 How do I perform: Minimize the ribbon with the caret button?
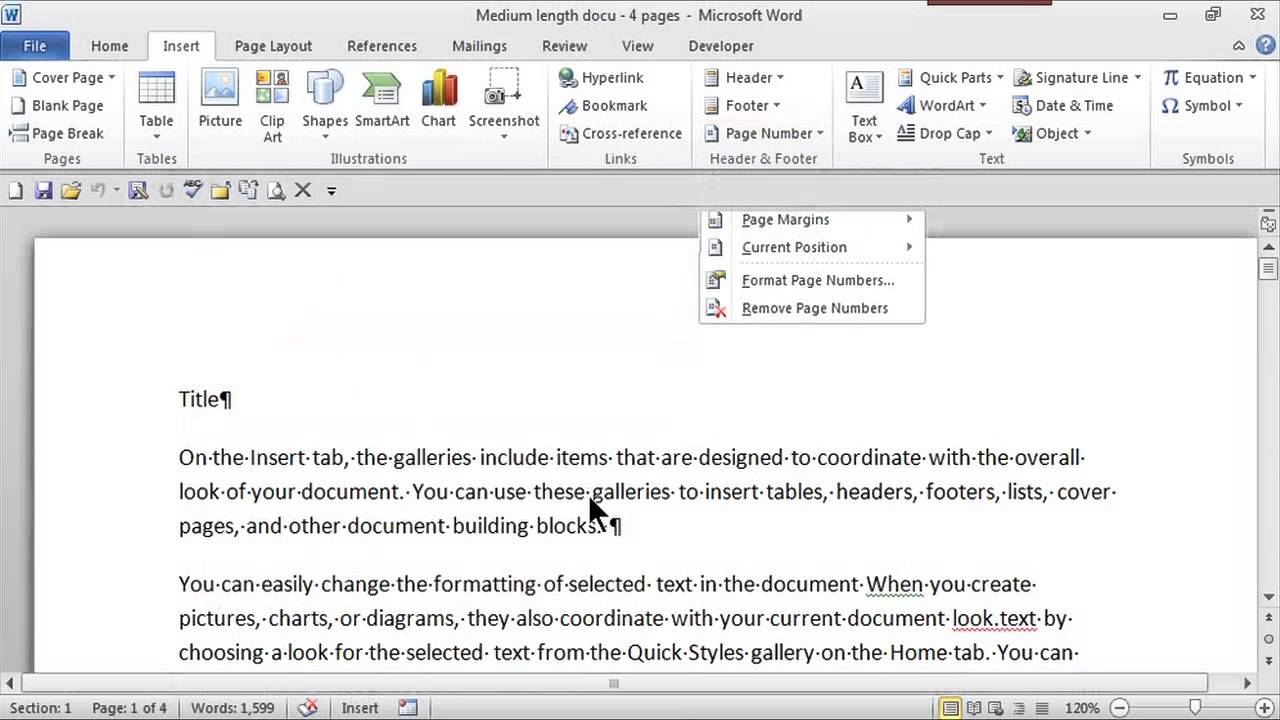point(1239,46)
